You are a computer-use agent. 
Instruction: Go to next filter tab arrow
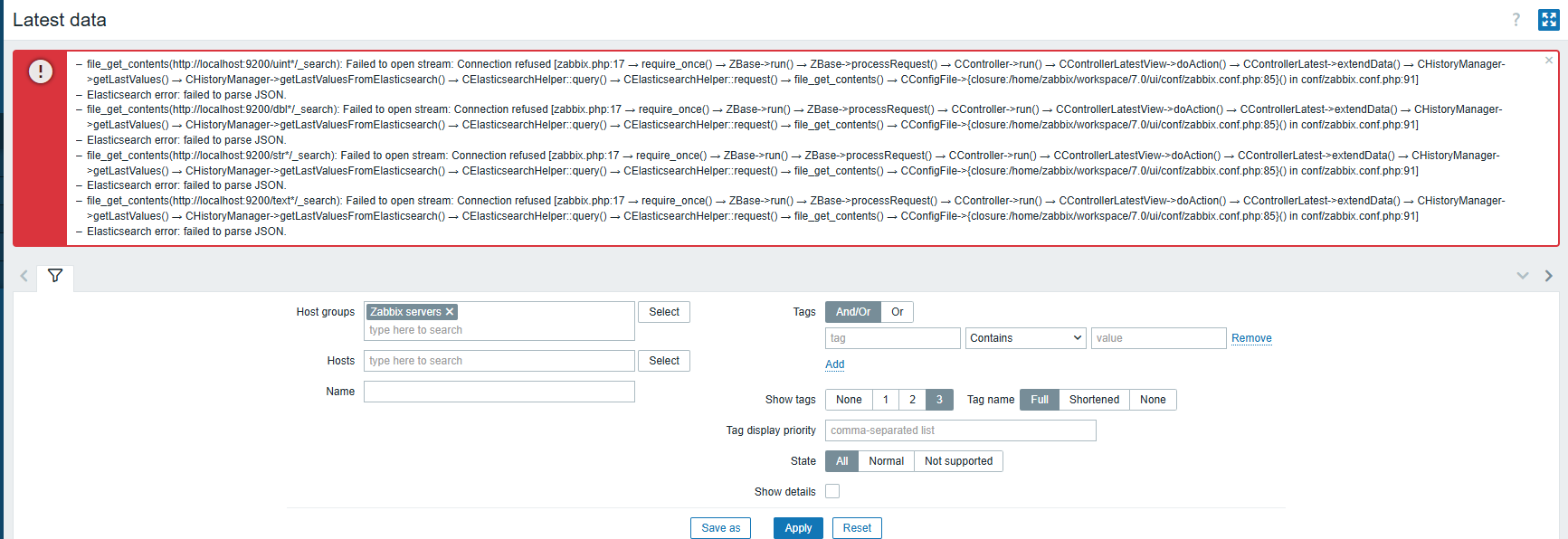[1548, 276]
